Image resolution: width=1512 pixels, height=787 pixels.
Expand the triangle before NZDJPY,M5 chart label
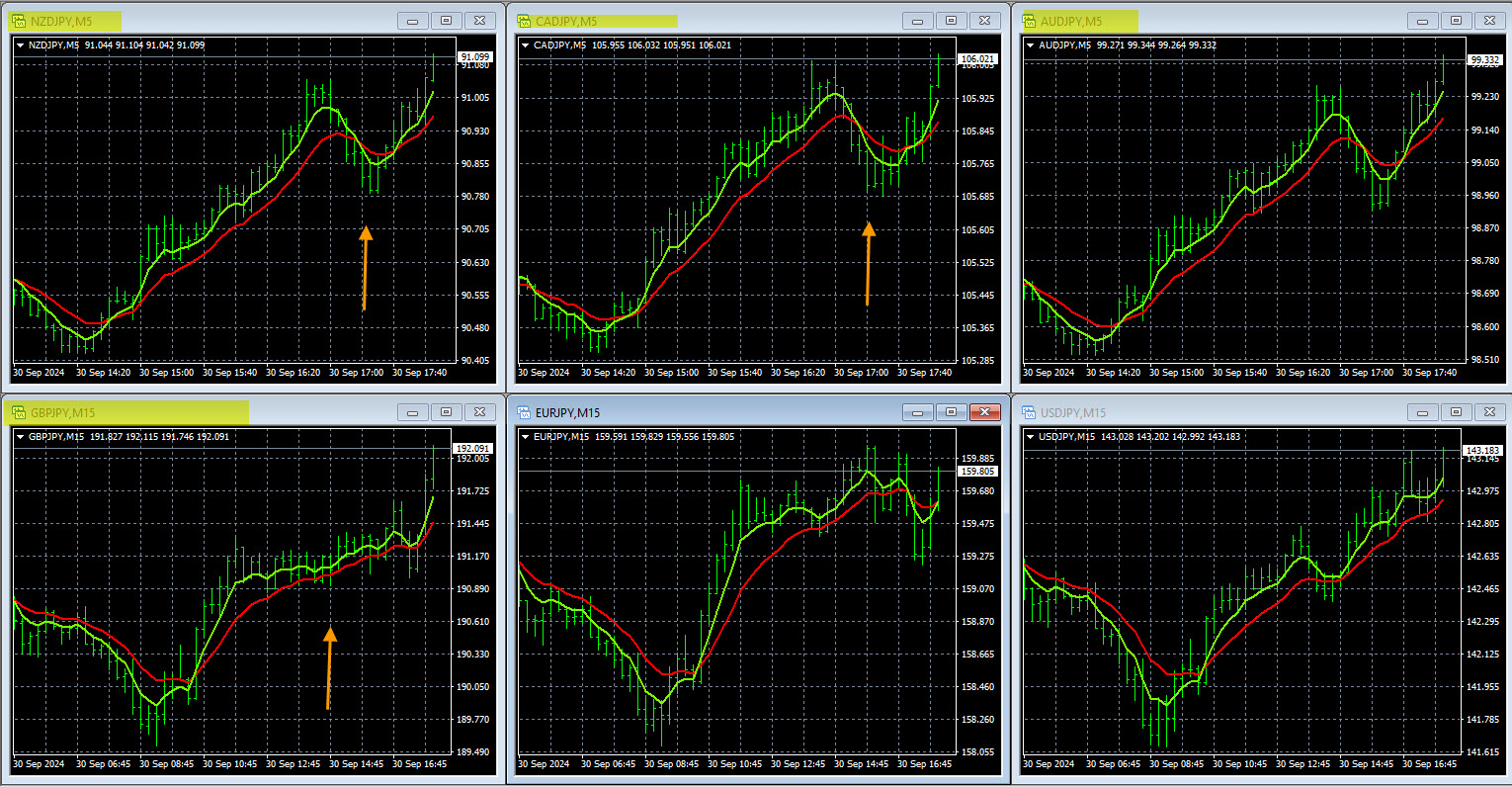pyautogui.click(x=21, y=45)
